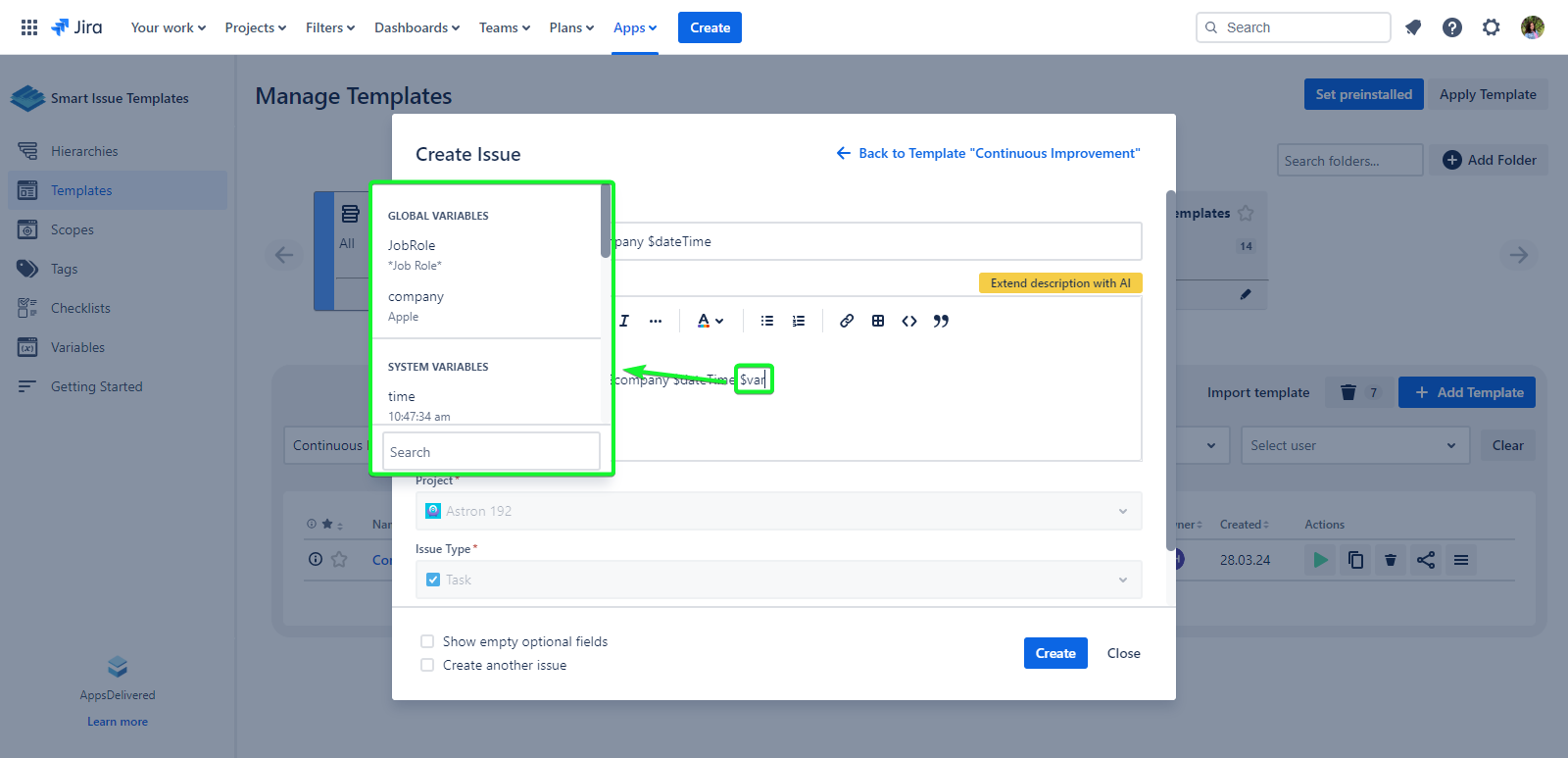Click the code snippet icon in editor
Image resolution: width=1568 pixels, height=758 pixels.
[x=909, y=321]
